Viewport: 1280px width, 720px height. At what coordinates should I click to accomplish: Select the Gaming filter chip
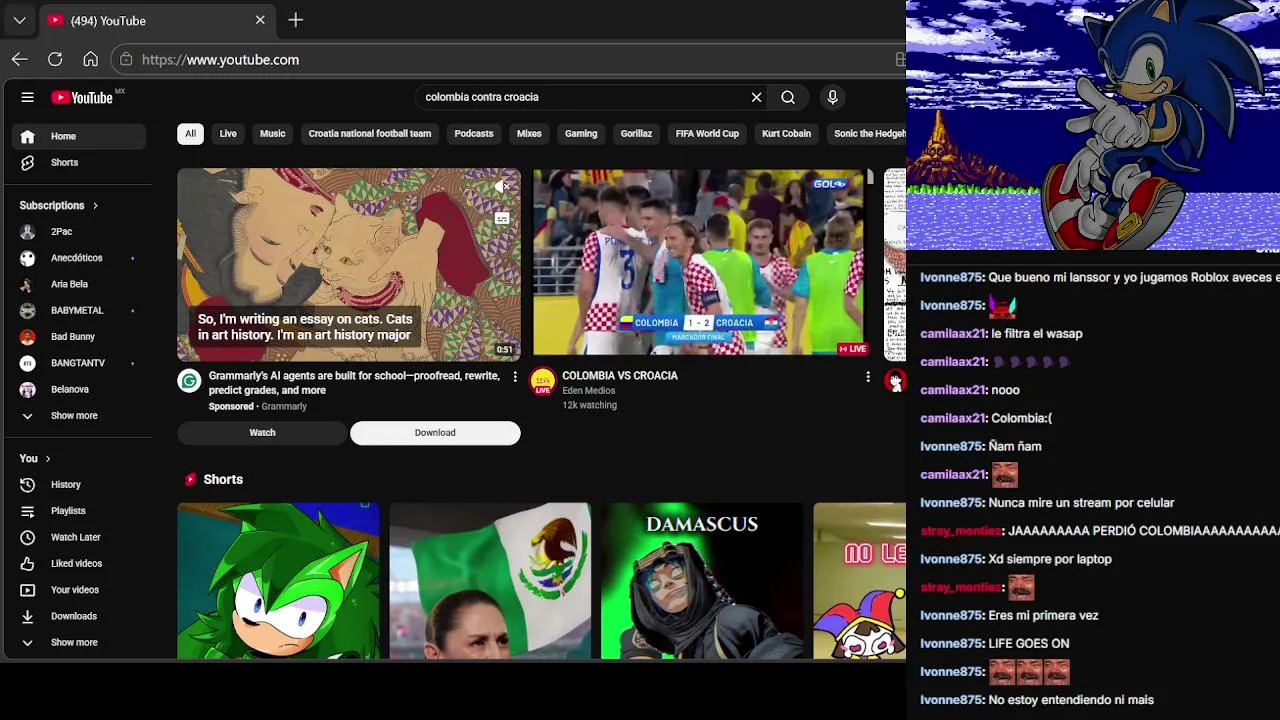point(581,133)
